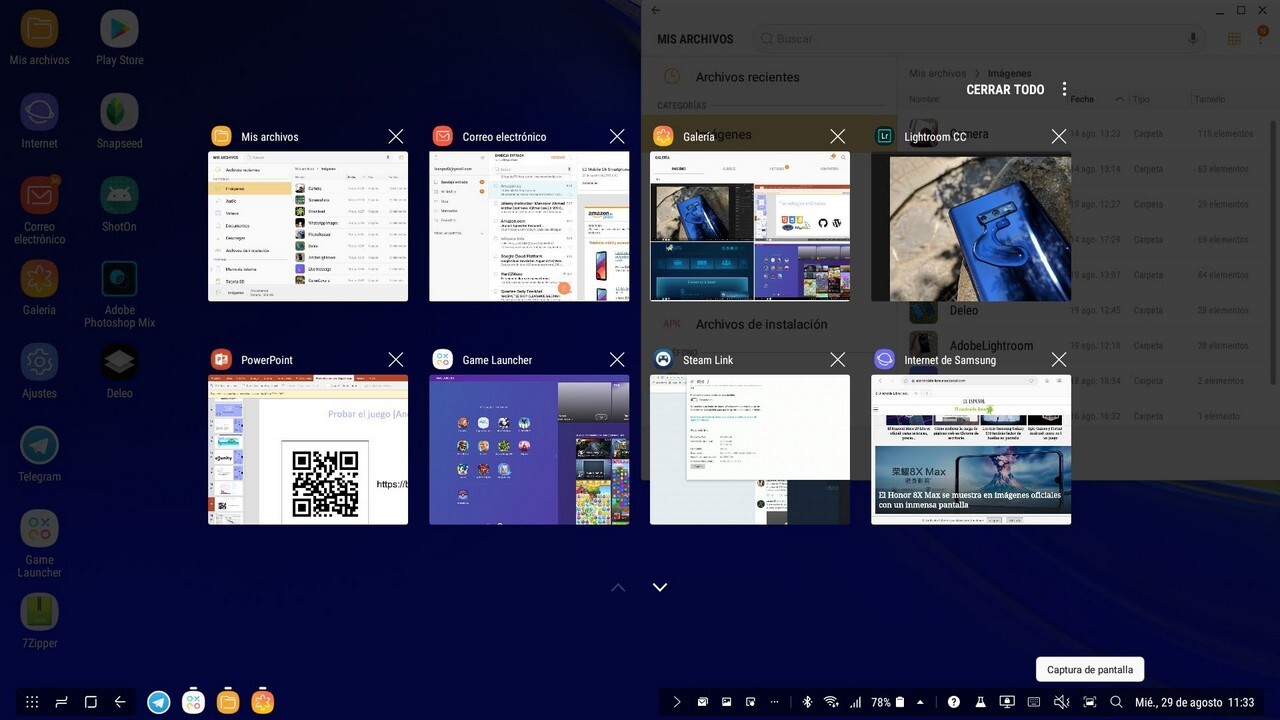Click the Captura de pantalla screenshot icon

1090,702
